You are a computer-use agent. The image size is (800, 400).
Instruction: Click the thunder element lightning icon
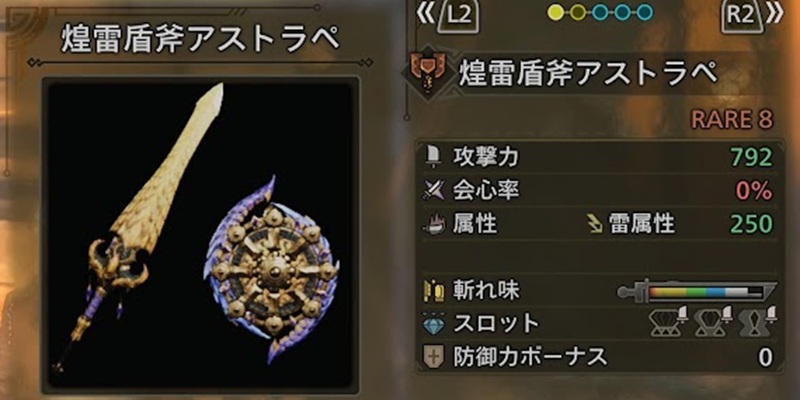(x=595, y=224)
